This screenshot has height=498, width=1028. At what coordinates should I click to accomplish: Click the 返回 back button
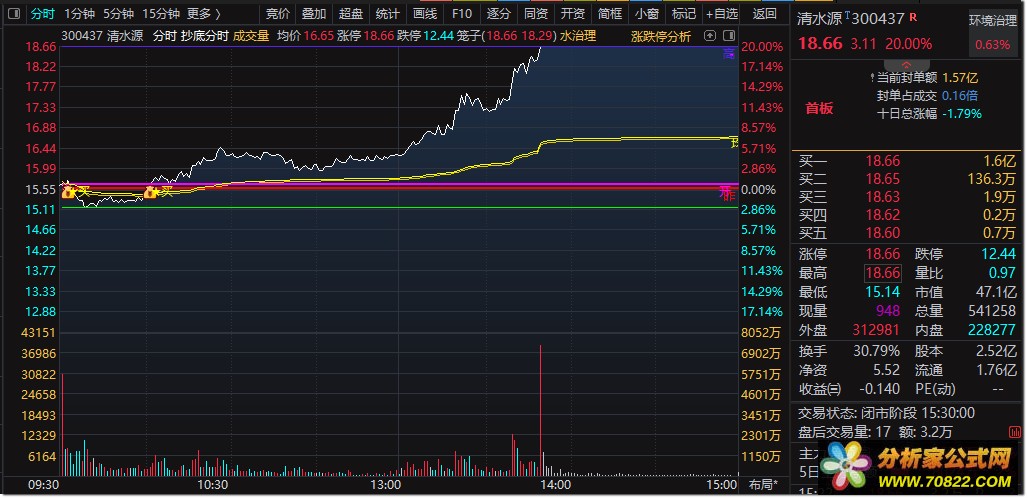coord(764,13)
